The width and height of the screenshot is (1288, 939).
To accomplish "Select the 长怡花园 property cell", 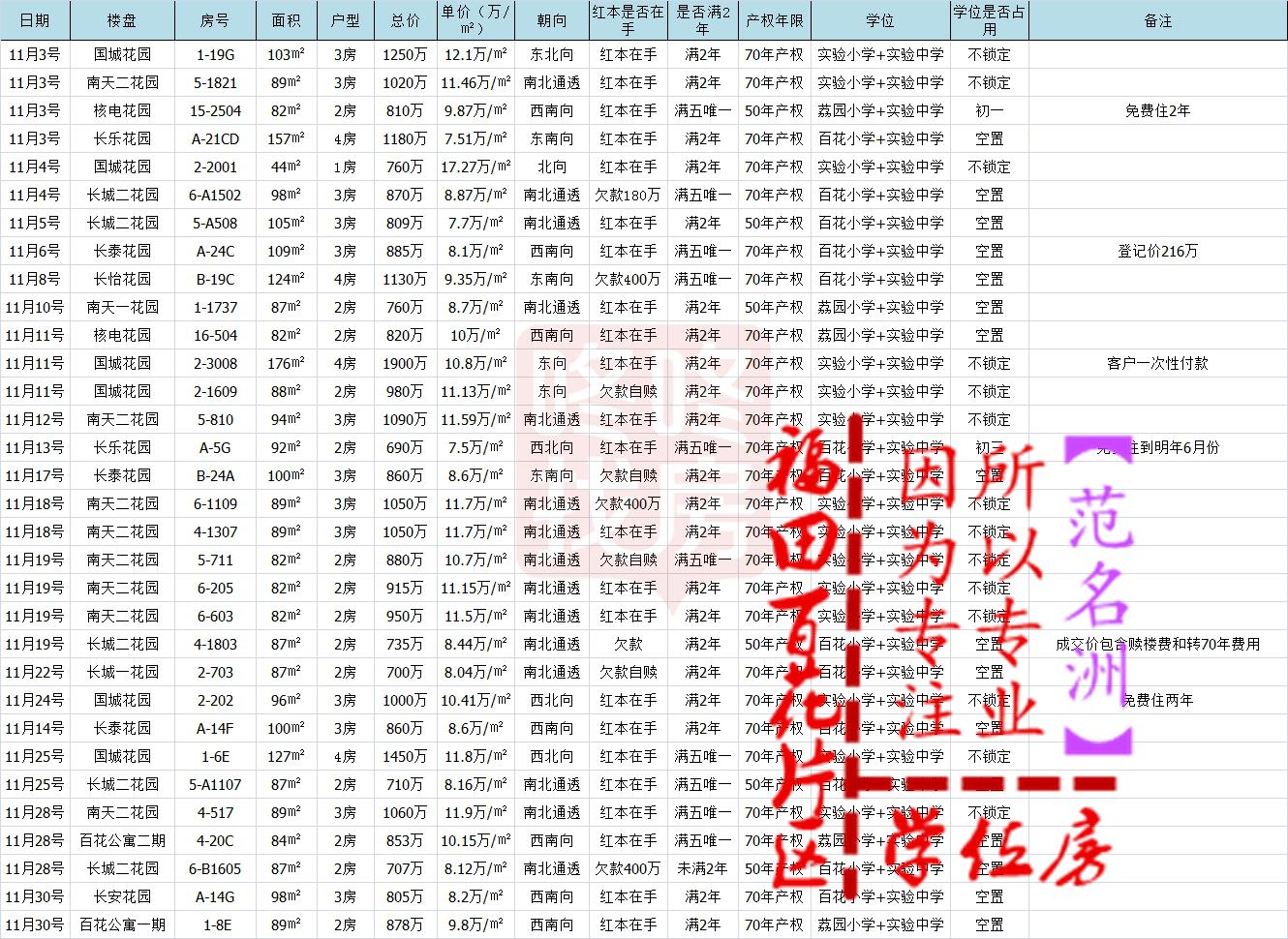I will tap(122, 280).
